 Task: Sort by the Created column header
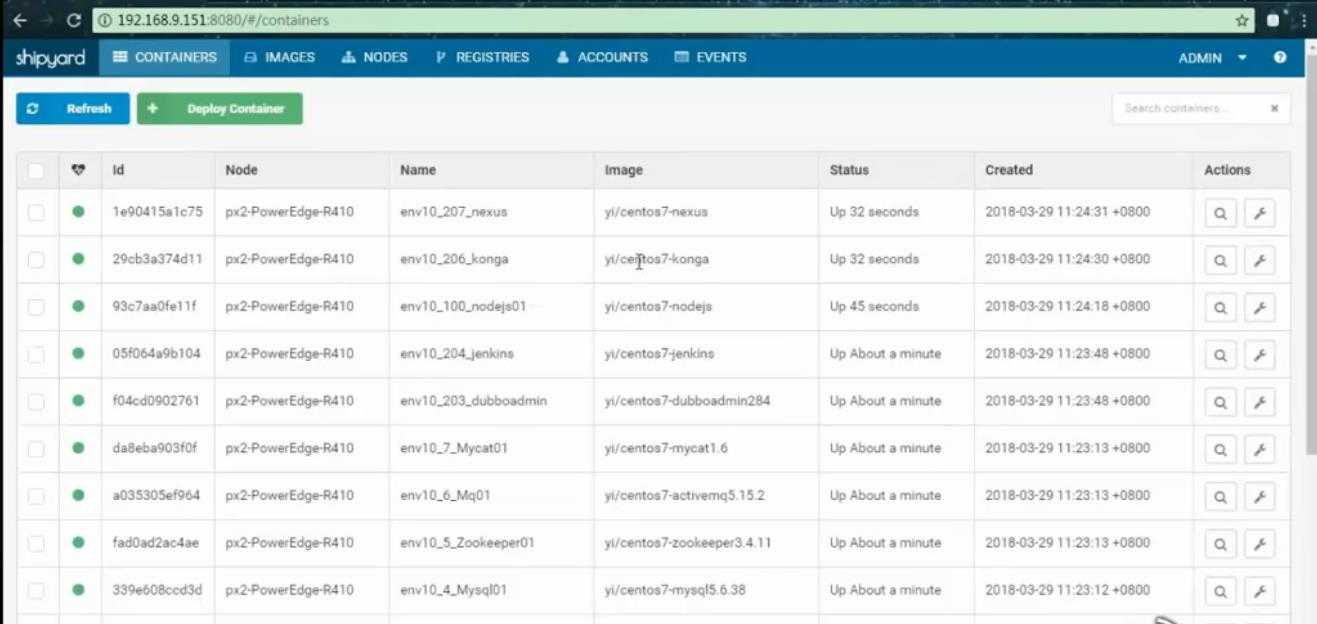click(x=1009, y=170)
